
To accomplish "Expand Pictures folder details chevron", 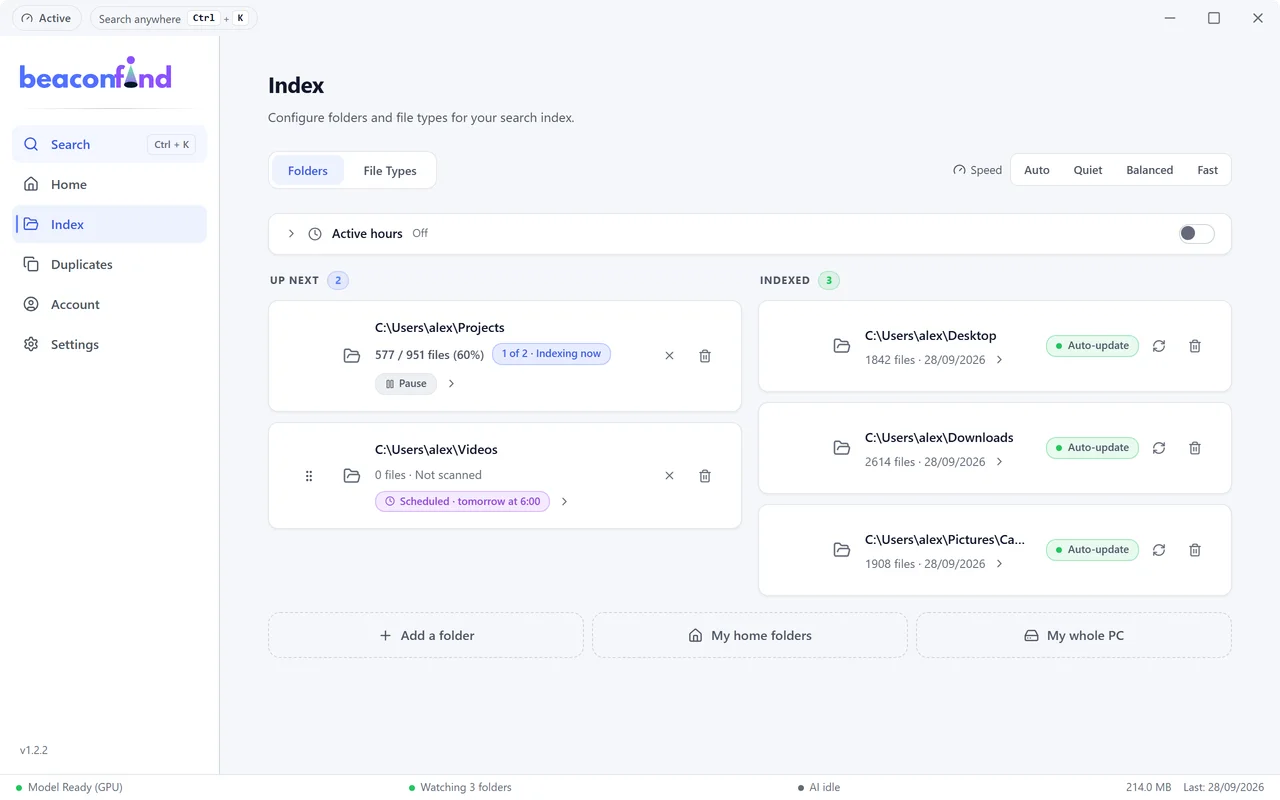I will (x=999, y=564).
